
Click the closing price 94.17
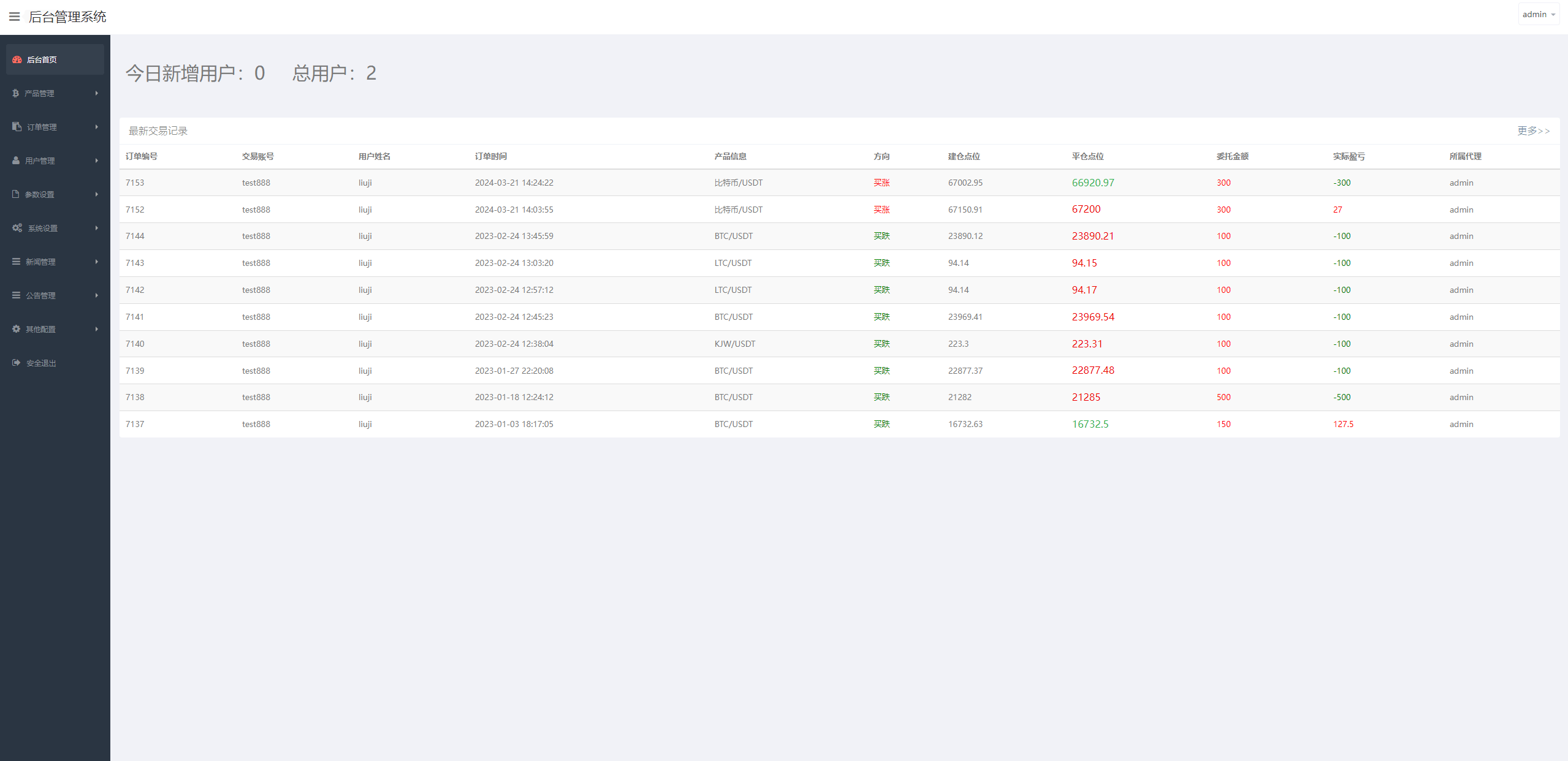tap(1084, 290)
